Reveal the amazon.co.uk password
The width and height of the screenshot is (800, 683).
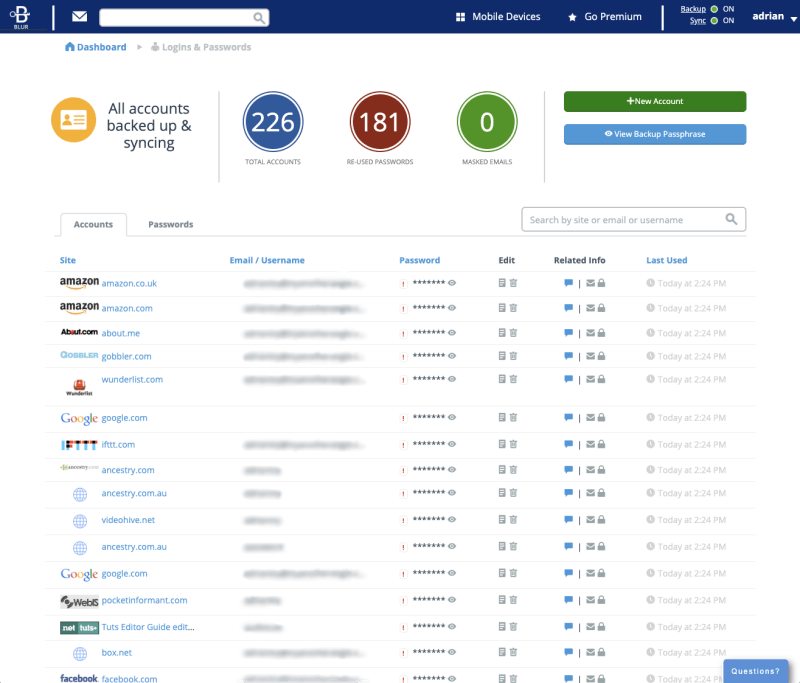[452, 283]
